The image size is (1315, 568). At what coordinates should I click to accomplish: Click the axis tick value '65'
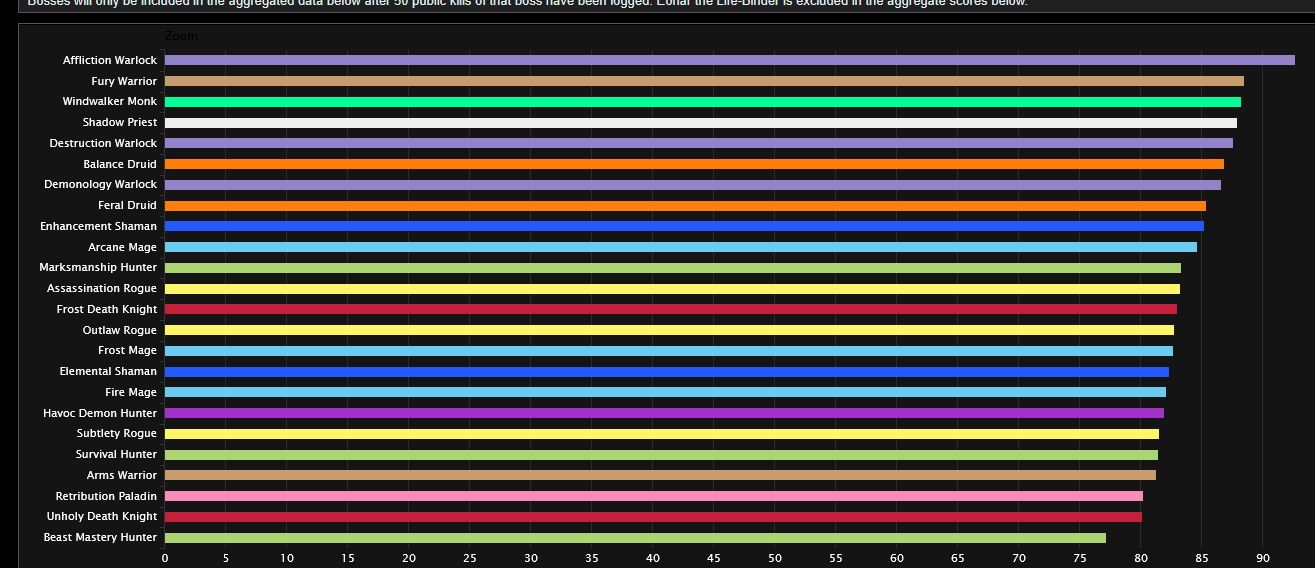958,559
